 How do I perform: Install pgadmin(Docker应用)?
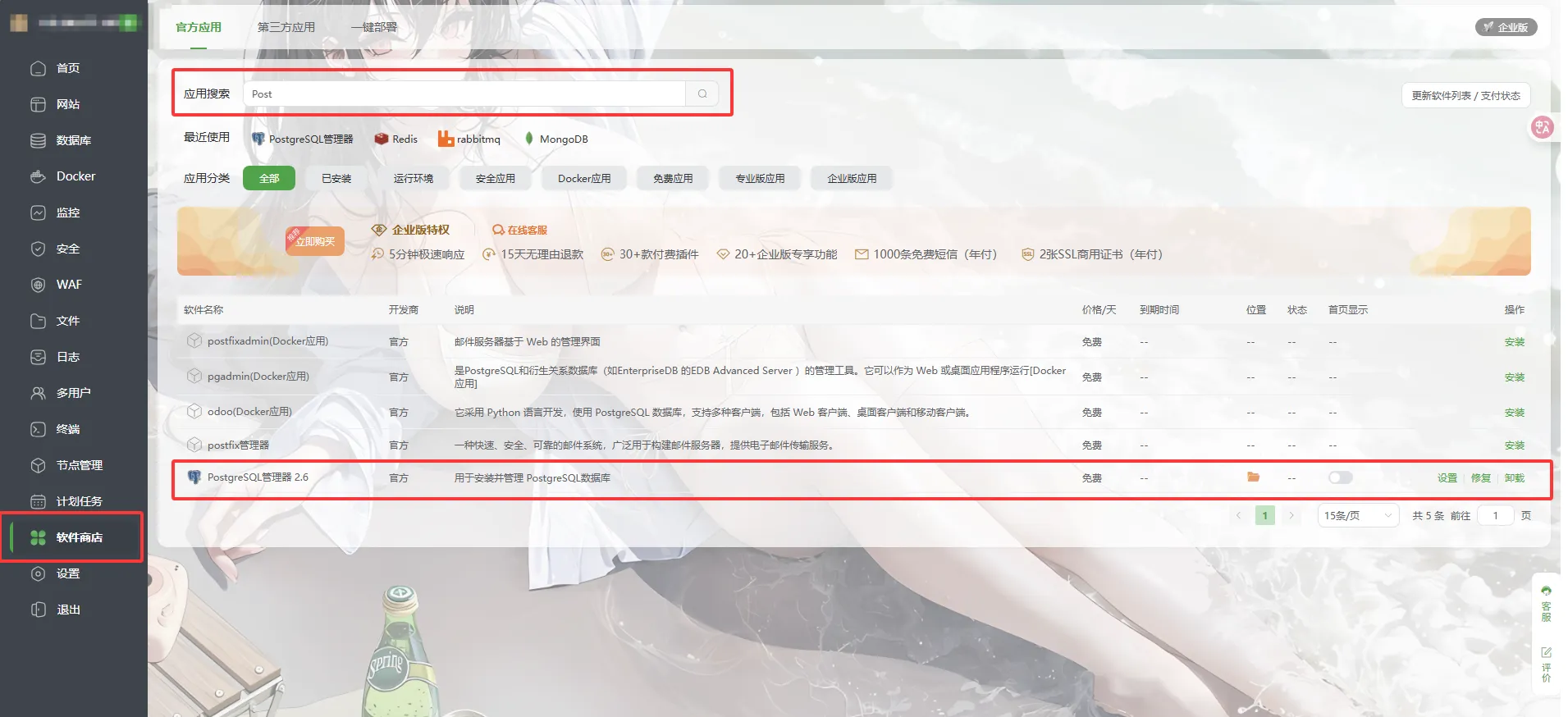1515,377
